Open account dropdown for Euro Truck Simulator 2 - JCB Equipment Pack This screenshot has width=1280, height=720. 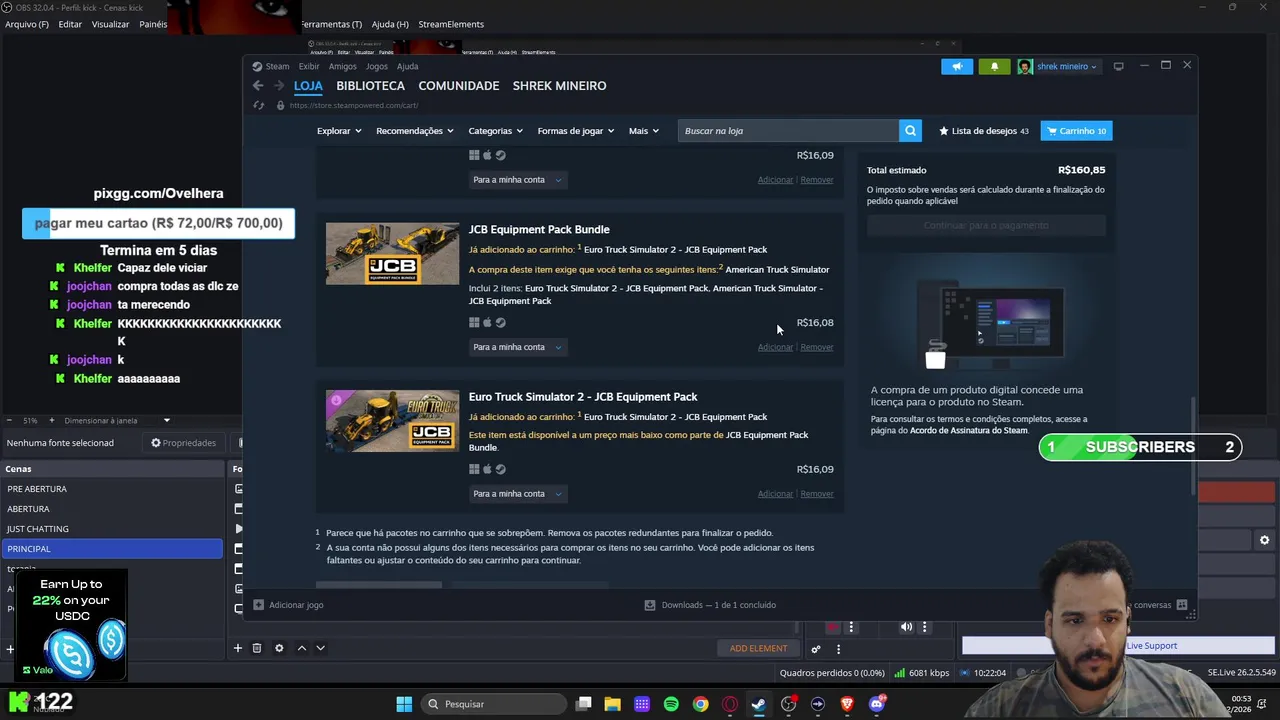517,494
